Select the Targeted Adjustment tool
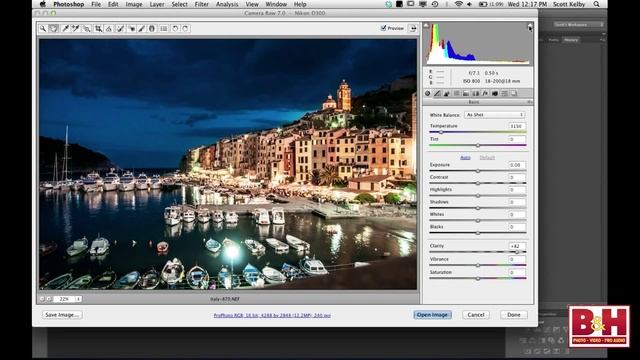This screenshot has width=640, height=360. point(87,29)
